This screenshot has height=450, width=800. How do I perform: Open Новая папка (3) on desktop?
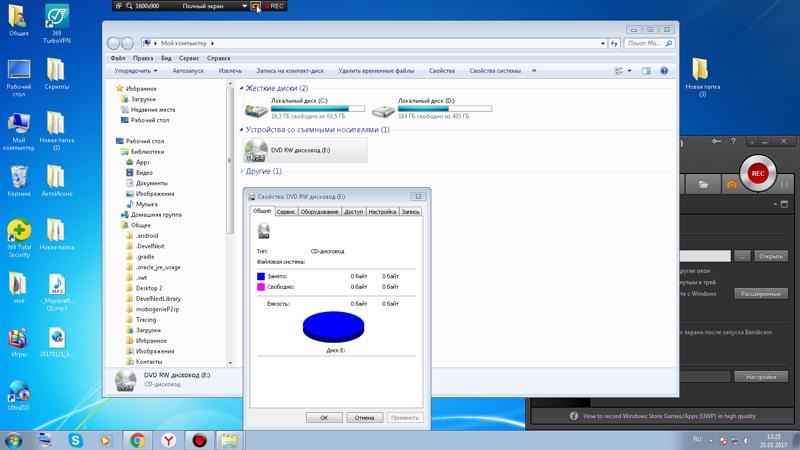pyautogui.click(x=702, y=78)
